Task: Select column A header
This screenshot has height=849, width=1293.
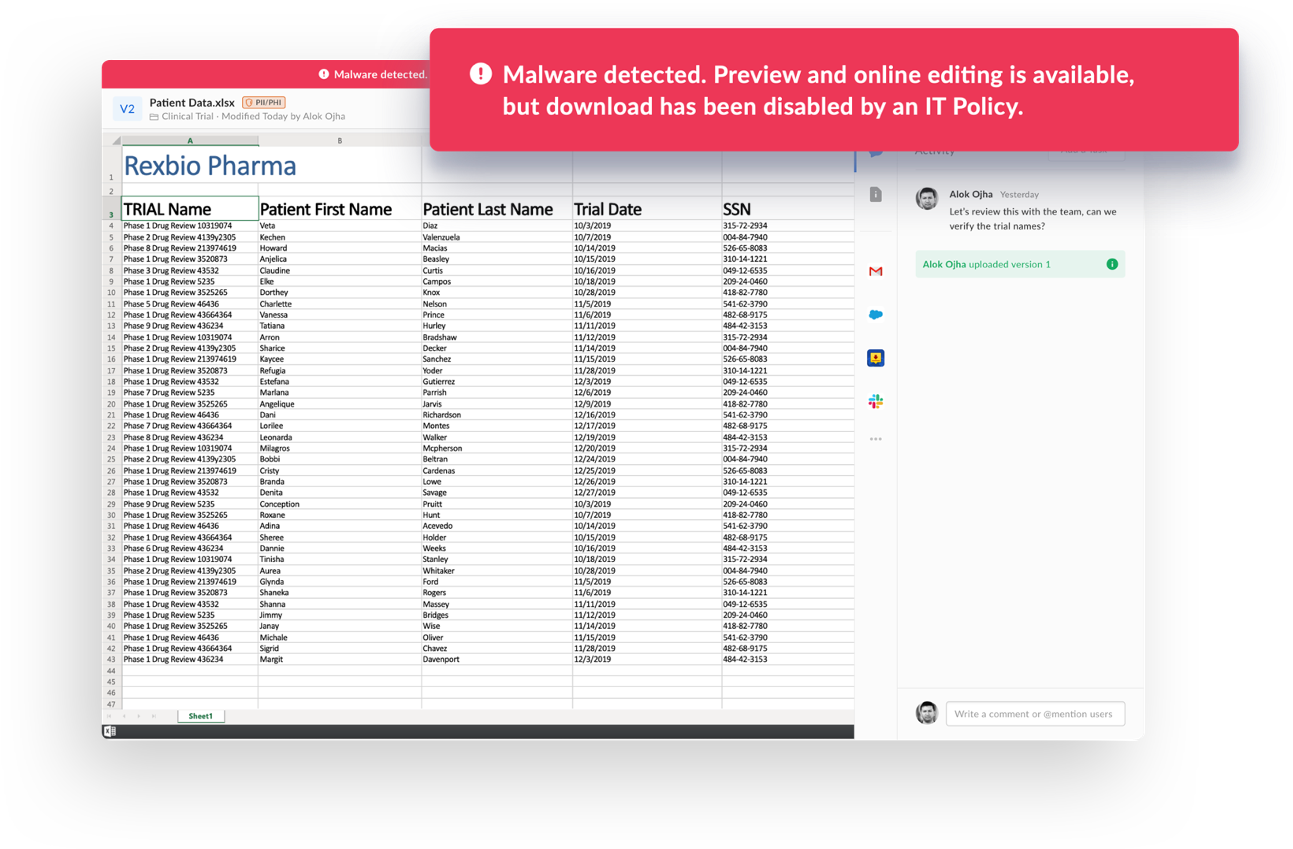Action: [190, 140]
